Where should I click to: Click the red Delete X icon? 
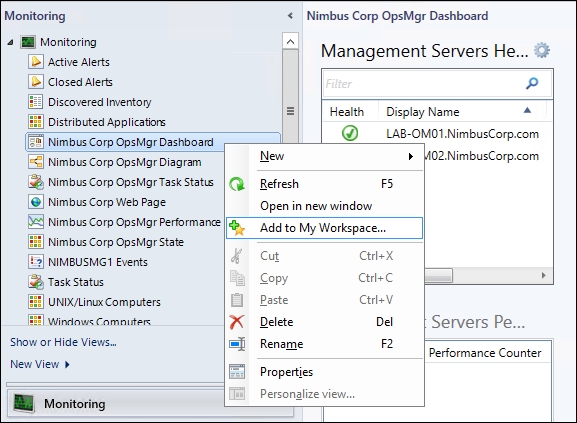tap(237, 322)
